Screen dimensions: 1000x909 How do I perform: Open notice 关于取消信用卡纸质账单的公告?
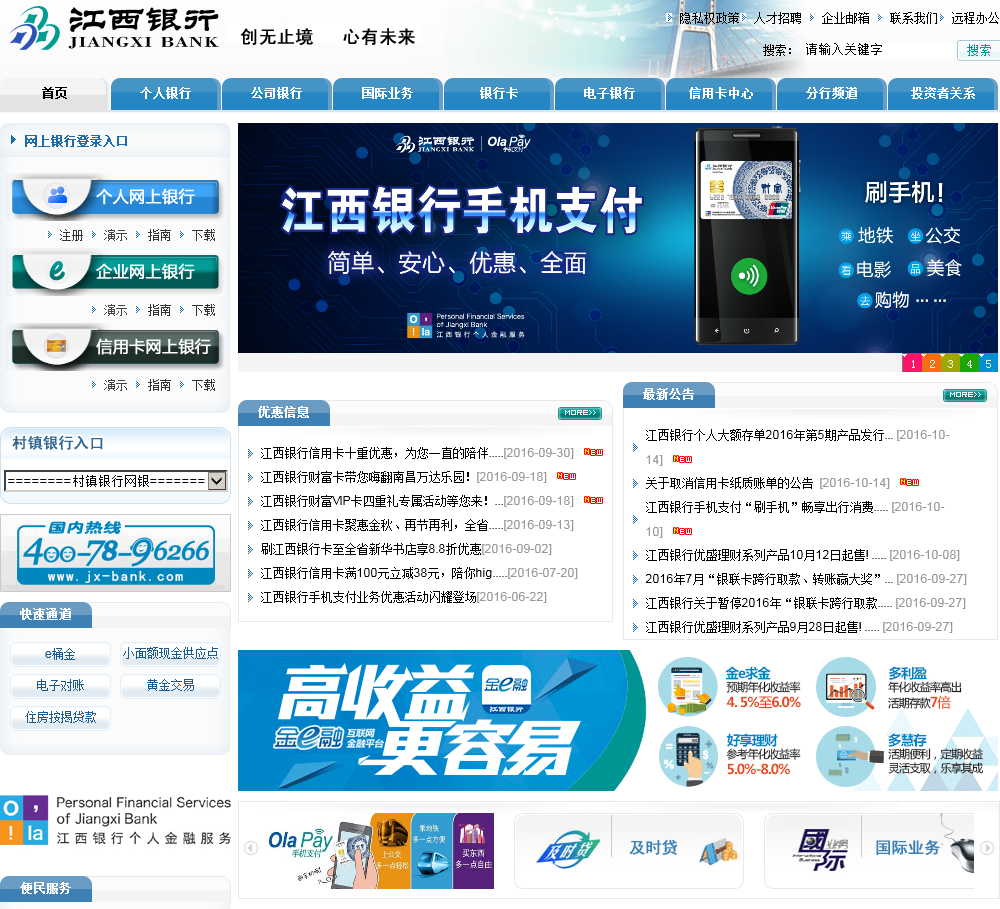click(x=729, y=483)
